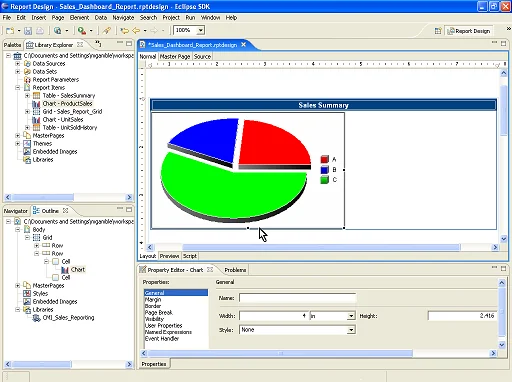Select Chart - ProductSales in Library Explorer
Viewport: 512px width, 382px height.
click(x=67, y=104)
